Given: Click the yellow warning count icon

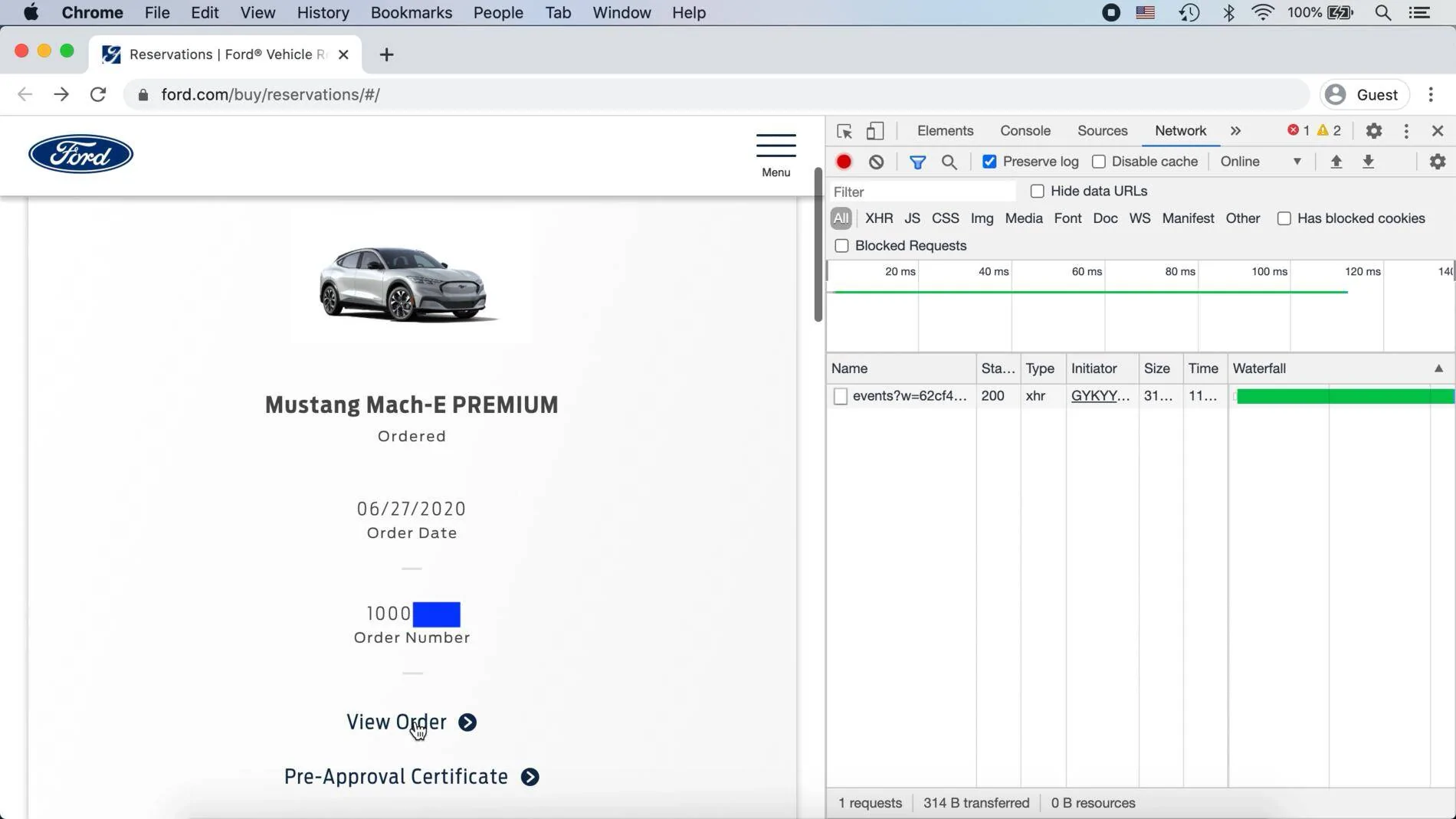Looking at the screenshot, I should 1323,130.
